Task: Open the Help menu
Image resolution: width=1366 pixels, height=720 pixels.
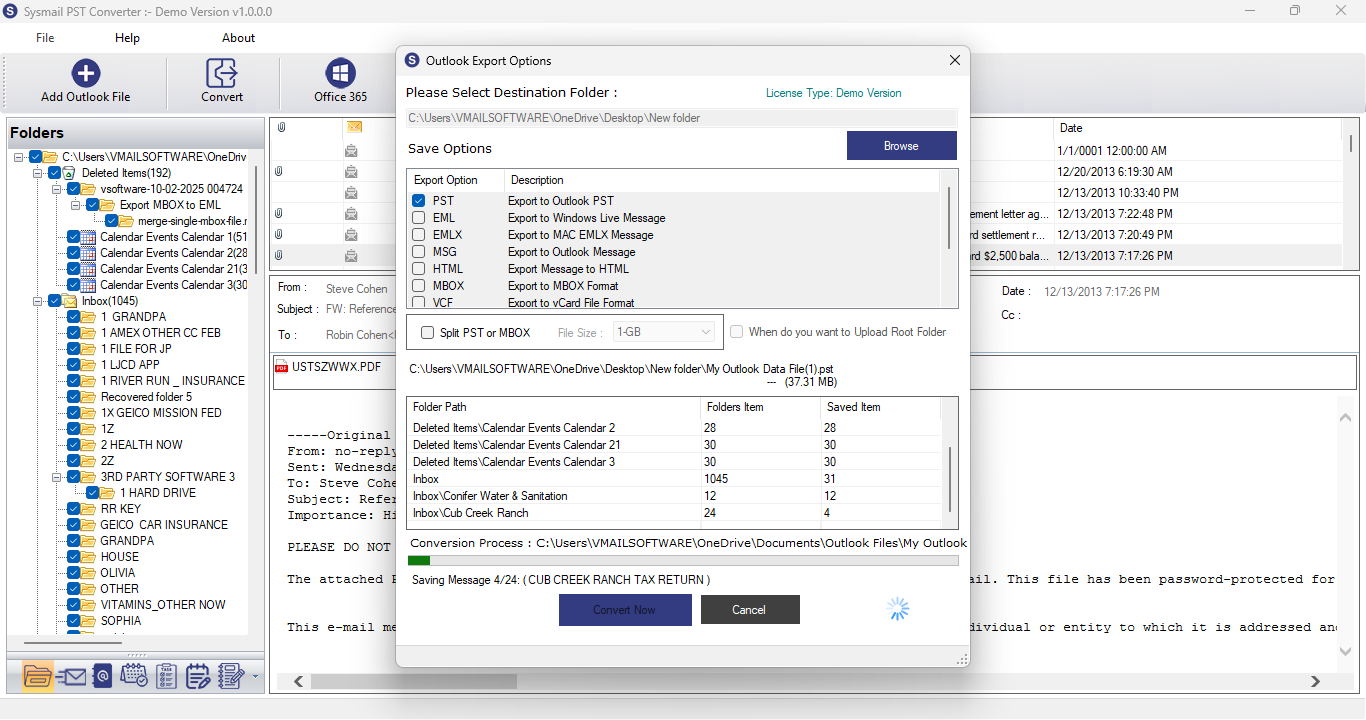Action: [x=127, y=38]
